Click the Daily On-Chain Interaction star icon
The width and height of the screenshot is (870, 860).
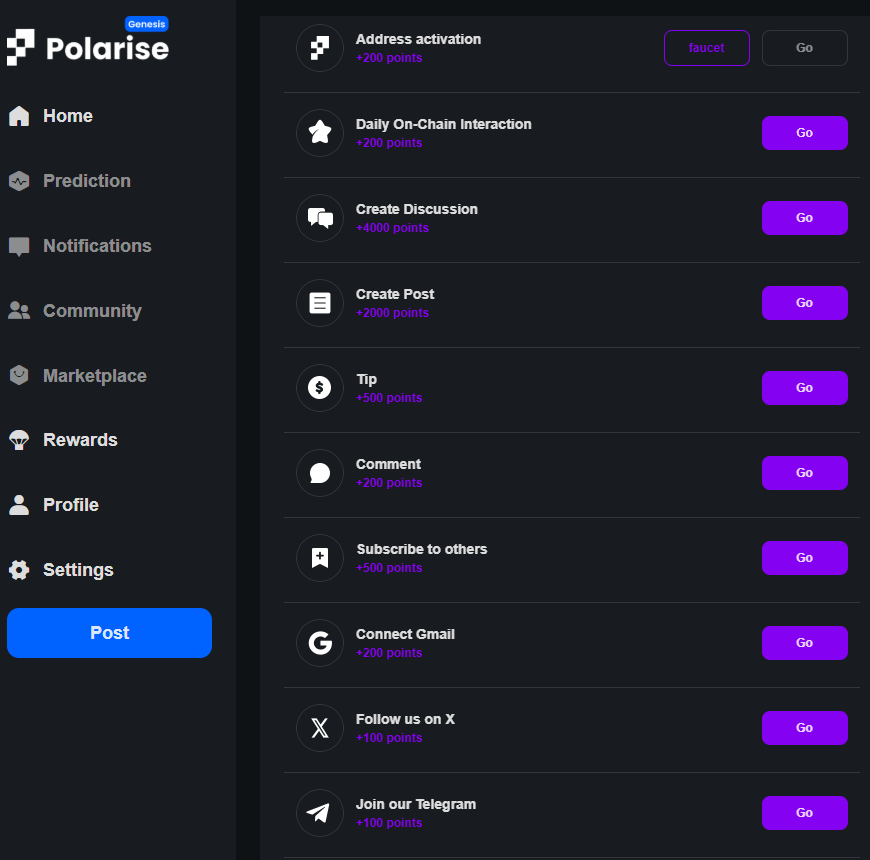coord(320,133)
